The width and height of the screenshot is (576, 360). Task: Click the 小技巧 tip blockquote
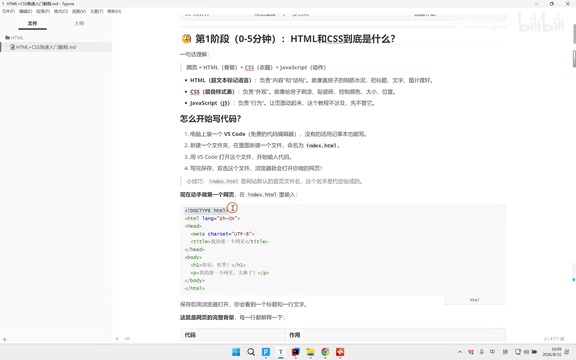[x=274, y=181]
